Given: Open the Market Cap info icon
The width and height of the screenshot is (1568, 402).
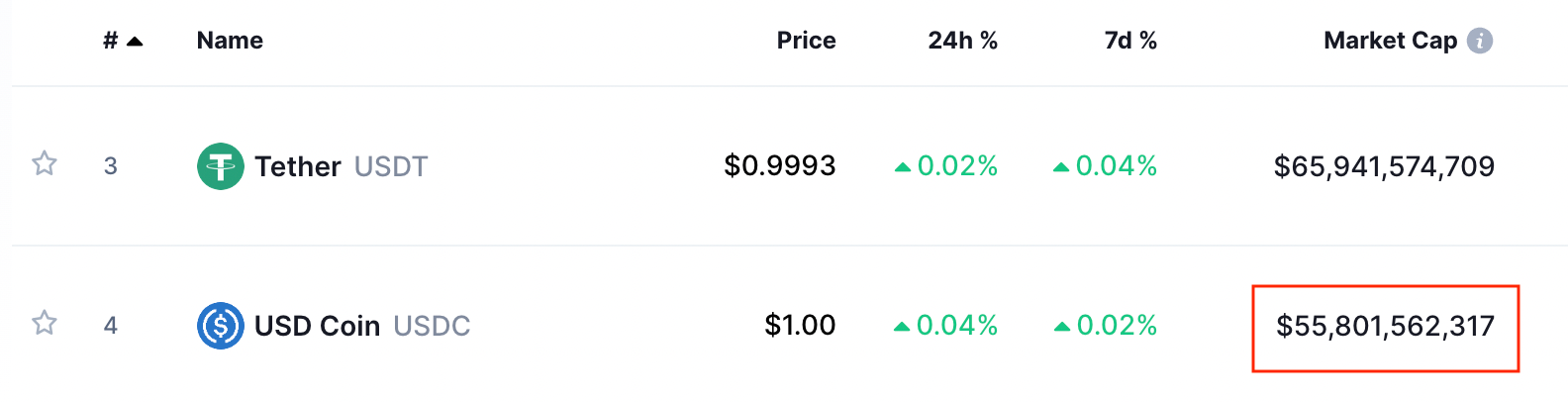Looking at the screenshot, I should pyautogui.click(x=1480, y=41).
